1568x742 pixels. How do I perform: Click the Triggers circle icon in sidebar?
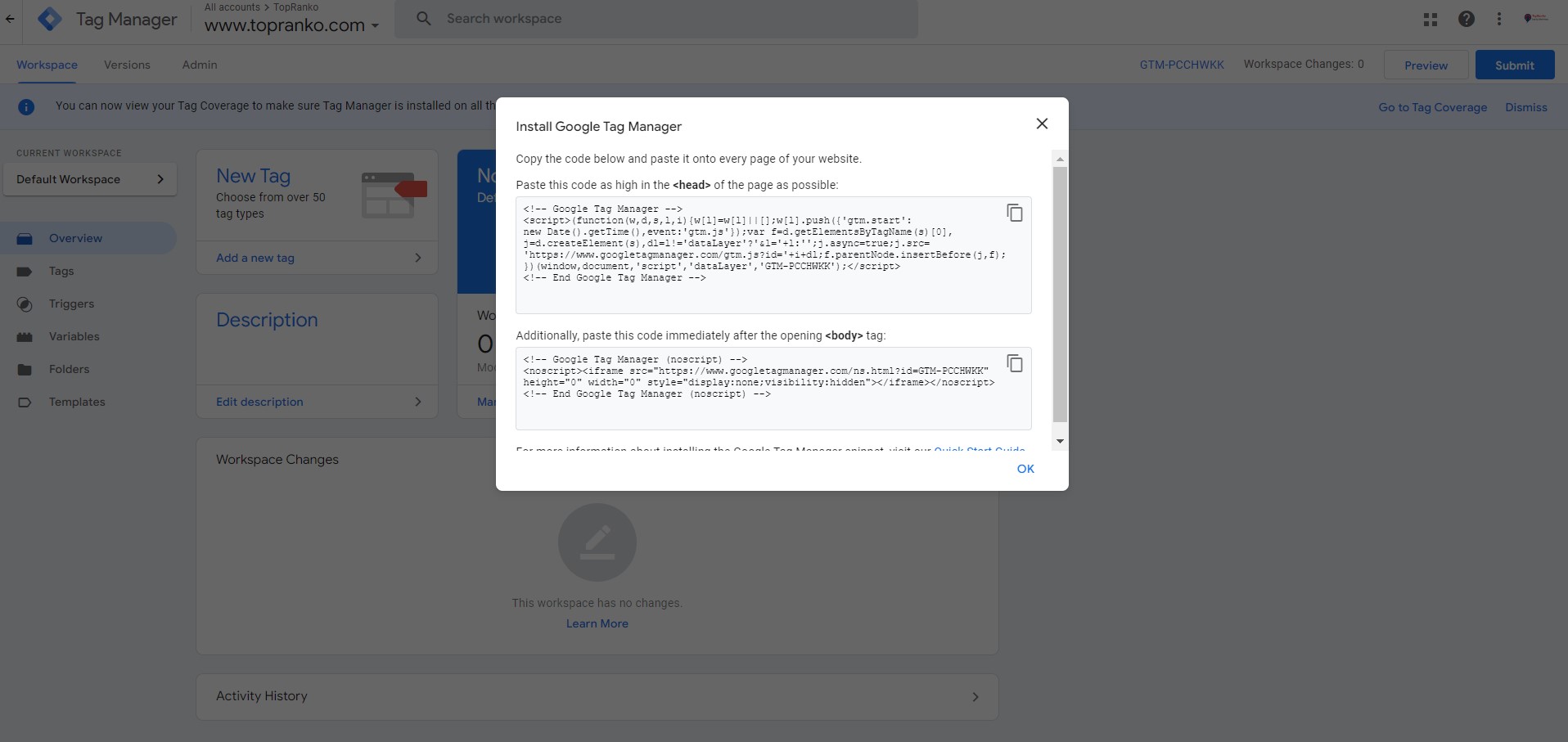pyautogui.click(x=25, y=304)
